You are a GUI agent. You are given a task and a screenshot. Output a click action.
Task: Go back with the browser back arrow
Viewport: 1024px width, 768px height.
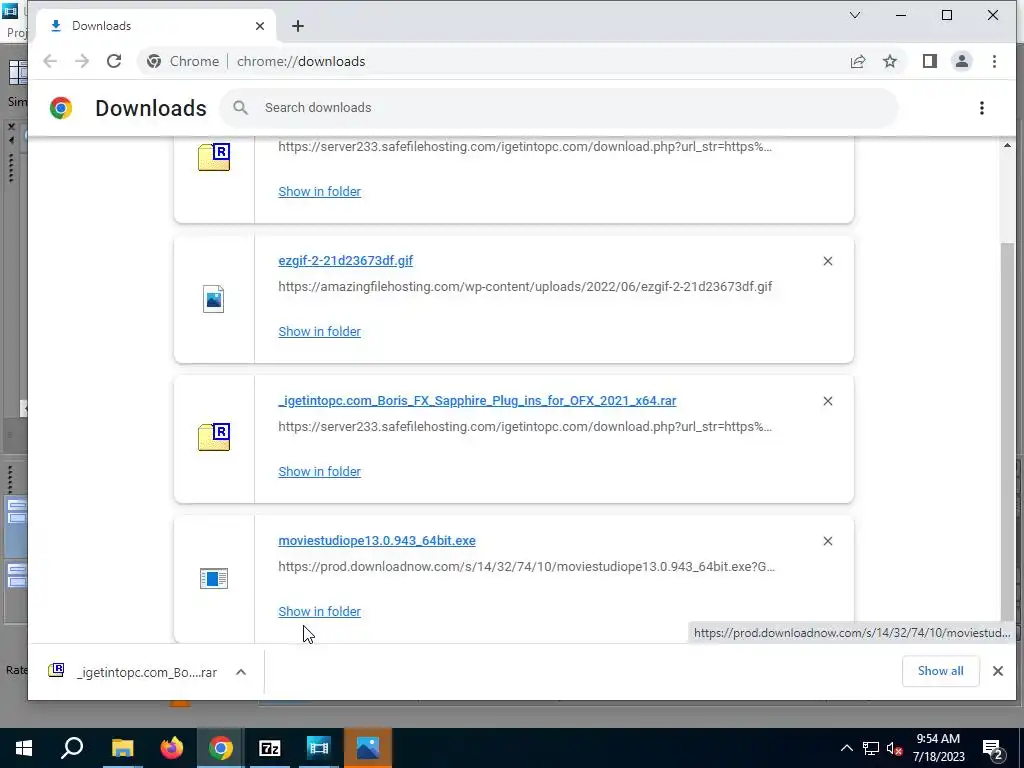pos(50,61)
